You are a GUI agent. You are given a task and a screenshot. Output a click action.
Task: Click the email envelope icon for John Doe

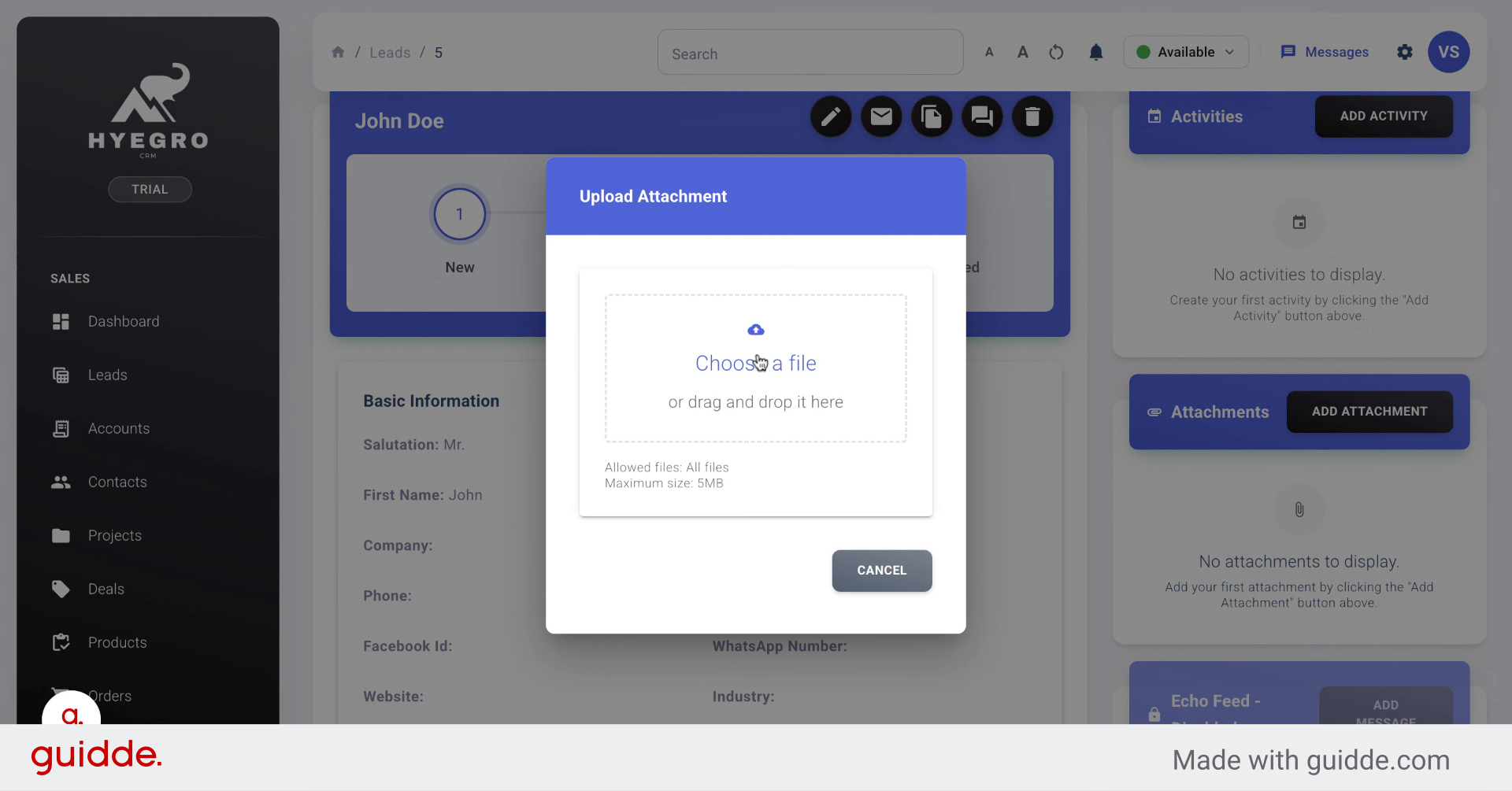pos(881,116)
